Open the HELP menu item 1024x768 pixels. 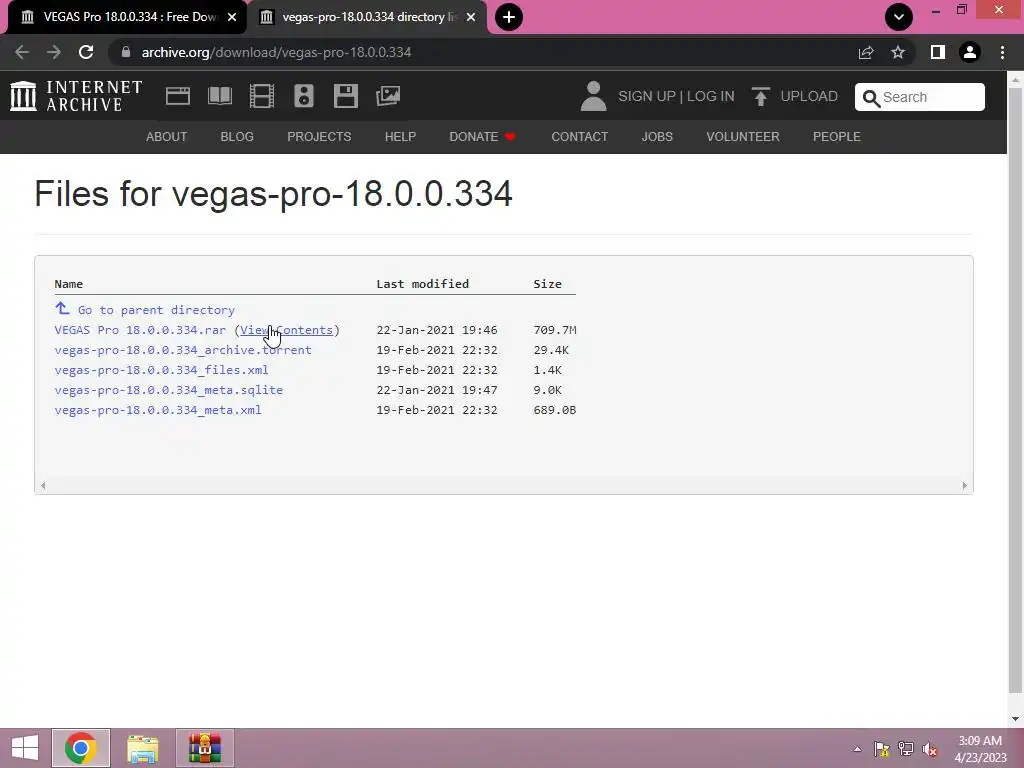(x=400, y=136)
